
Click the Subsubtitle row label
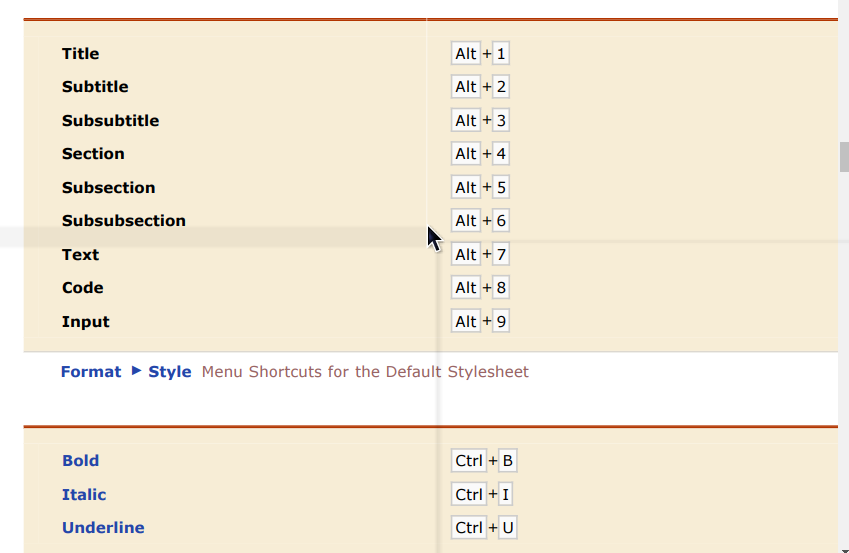[x=110, y=121]
